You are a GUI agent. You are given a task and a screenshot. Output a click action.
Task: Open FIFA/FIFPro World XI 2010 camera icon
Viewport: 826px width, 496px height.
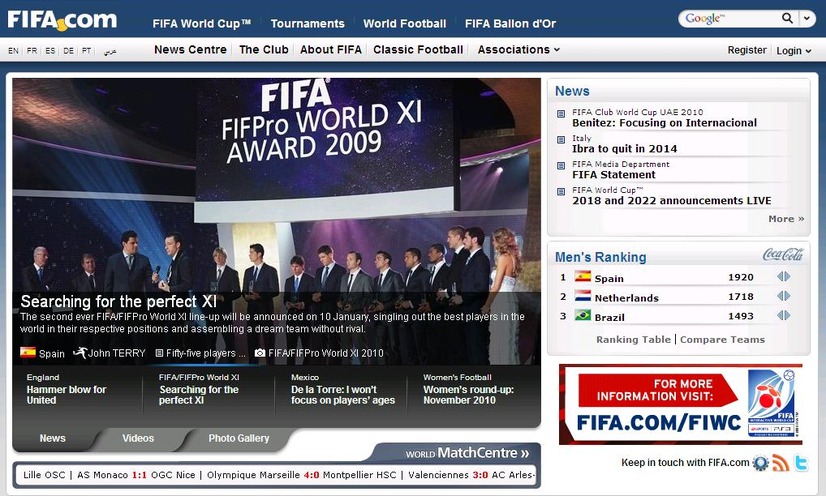260,353
